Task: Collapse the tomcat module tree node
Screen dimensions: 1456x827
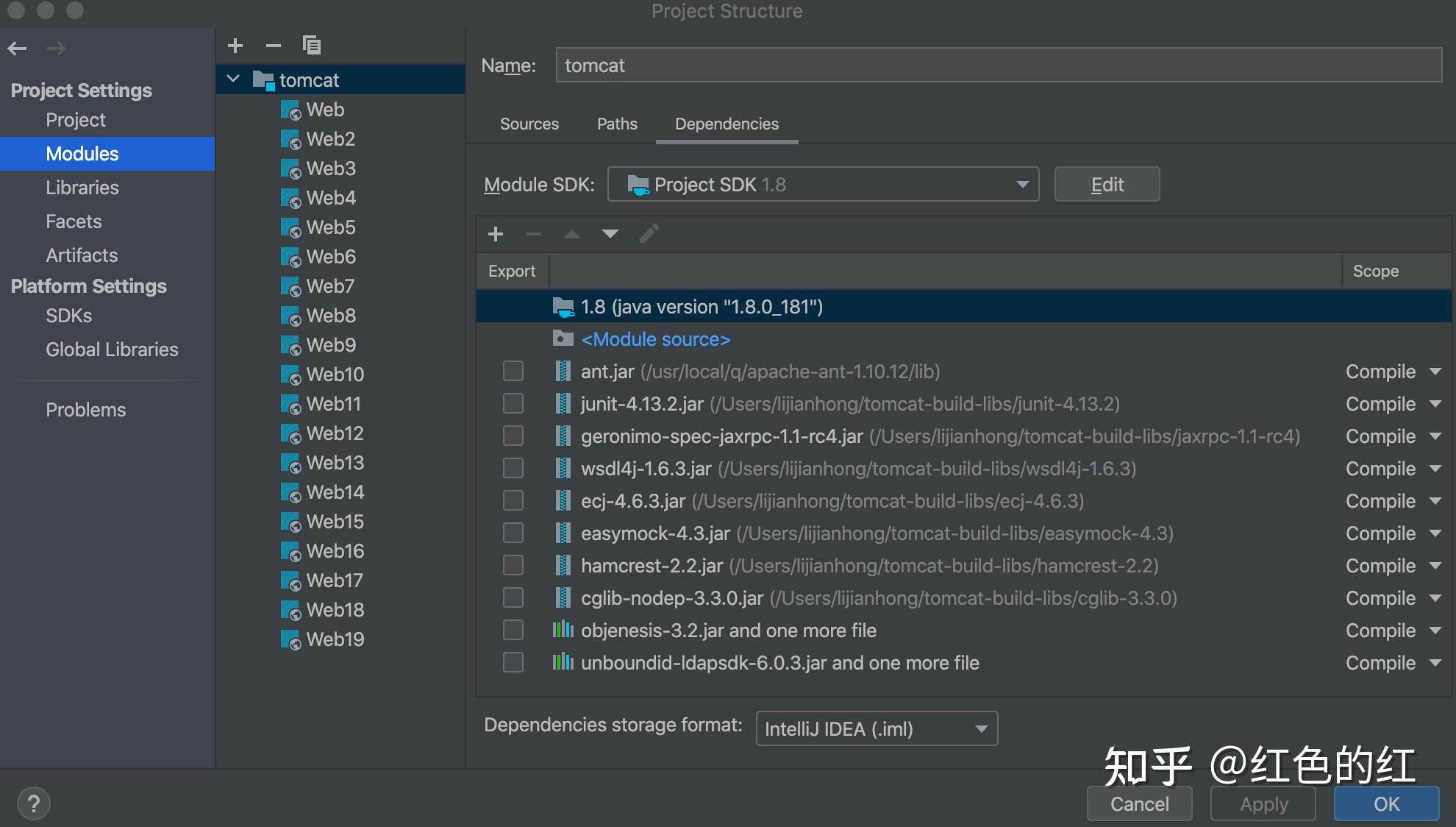Action: click(x=234, y=79)
